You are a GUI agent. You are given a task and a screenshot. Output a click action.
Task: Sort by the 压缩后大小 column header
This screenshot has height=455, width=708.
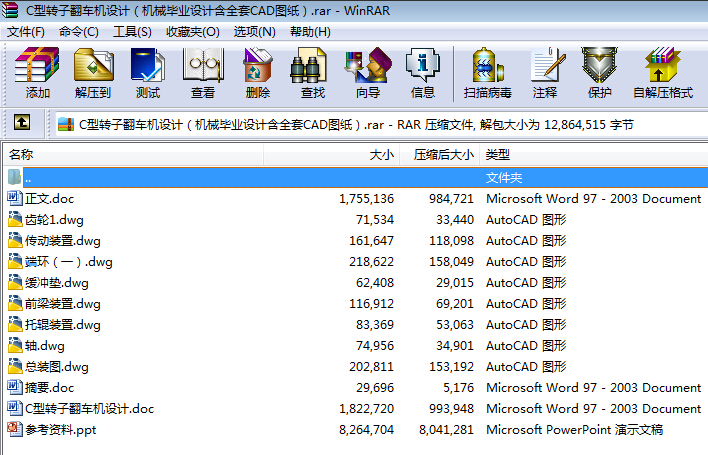[440, 155]
